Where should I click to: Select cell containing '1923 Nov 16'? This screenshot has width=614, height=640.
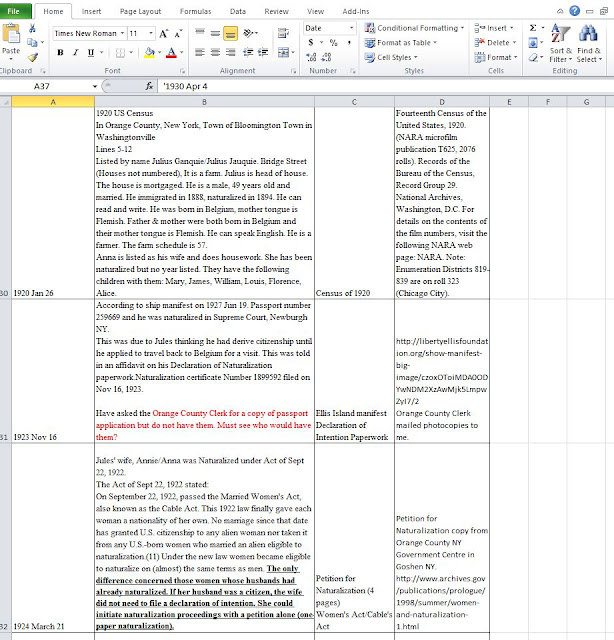tap(53, 371)
